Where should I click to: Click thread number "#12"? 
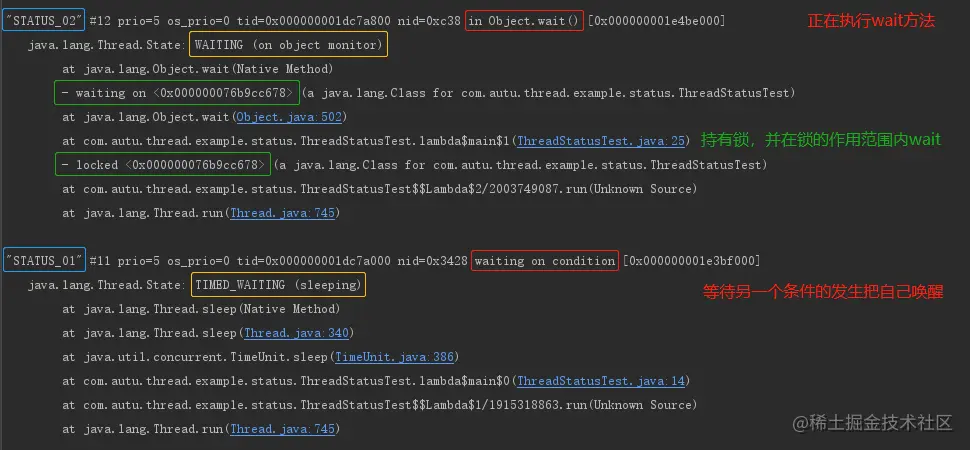[x=100, y=21]
